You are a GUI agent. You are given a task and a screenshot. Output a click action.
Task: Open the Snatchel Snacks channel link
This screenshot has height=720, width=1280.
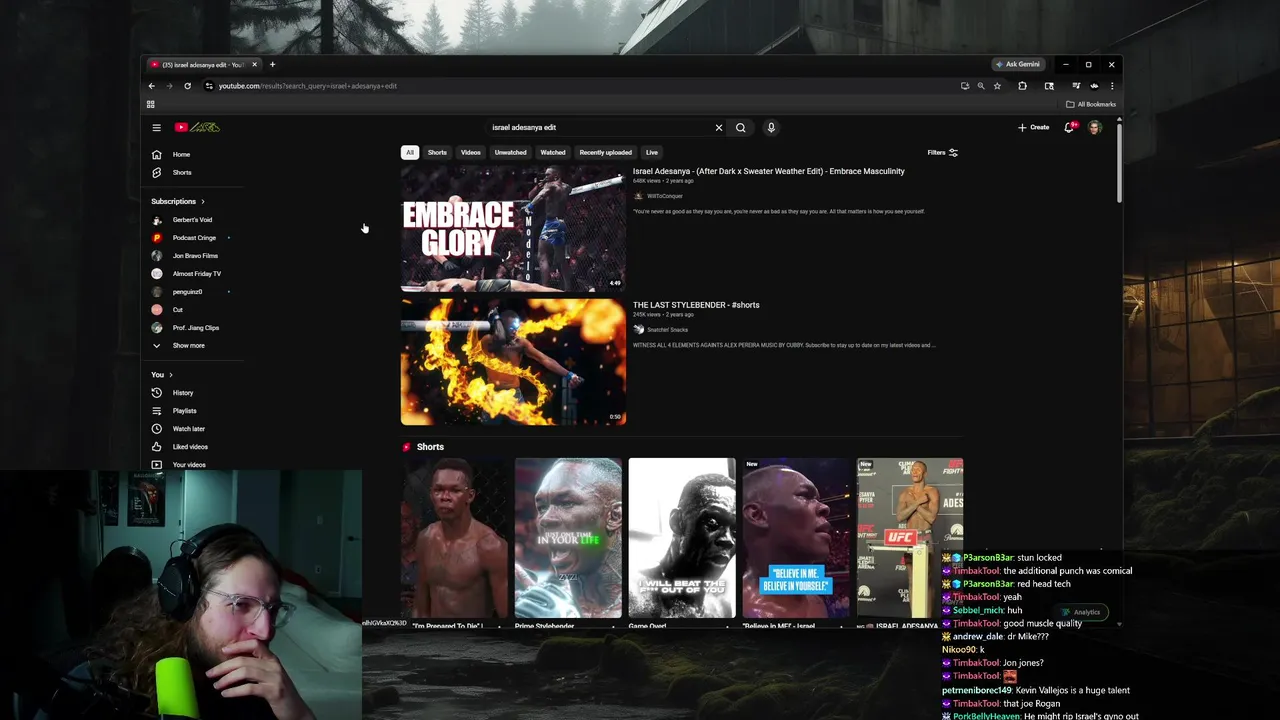[667, 330]
